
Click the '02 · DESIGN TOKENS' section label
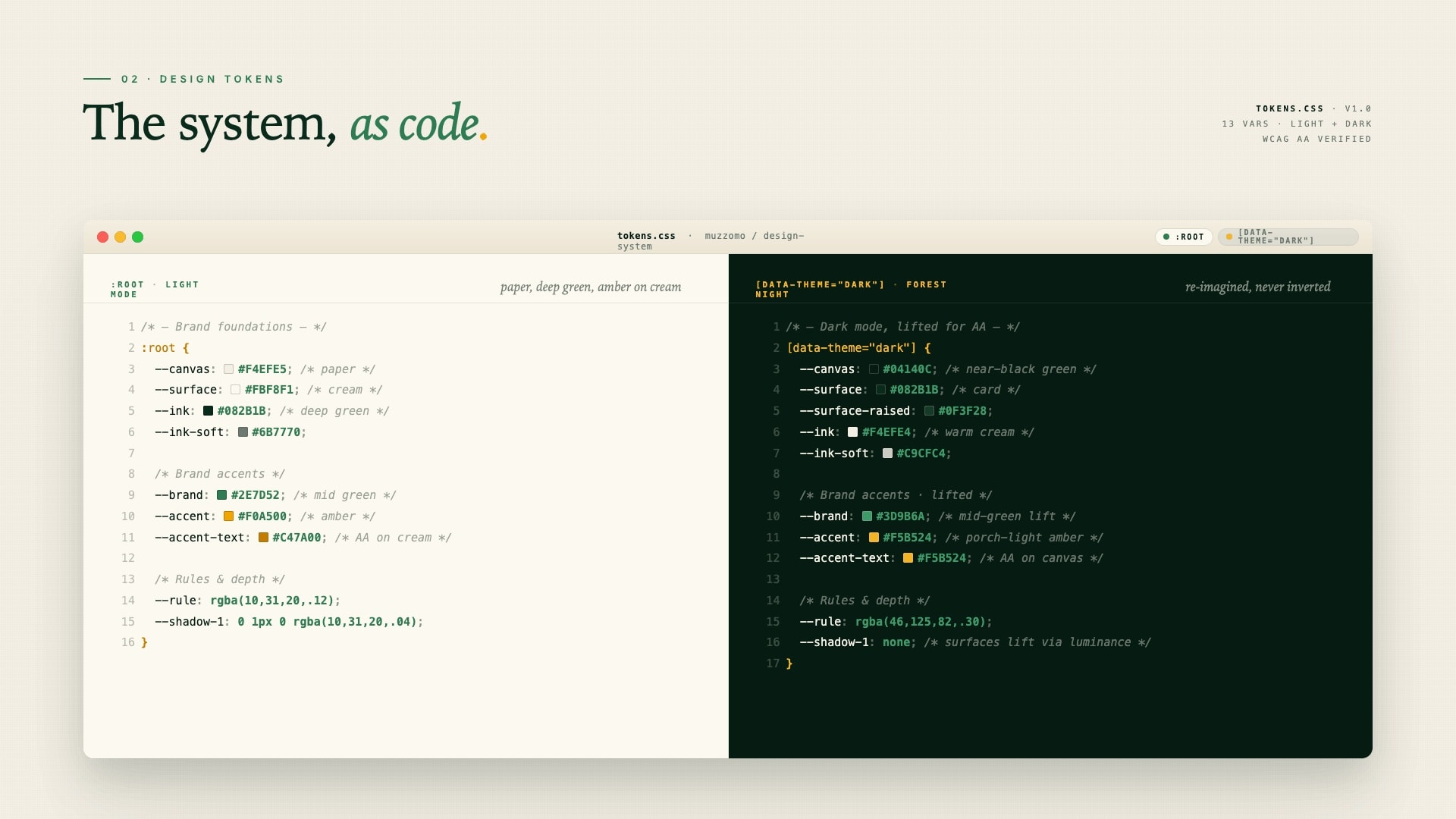click(x=202, y=79)
